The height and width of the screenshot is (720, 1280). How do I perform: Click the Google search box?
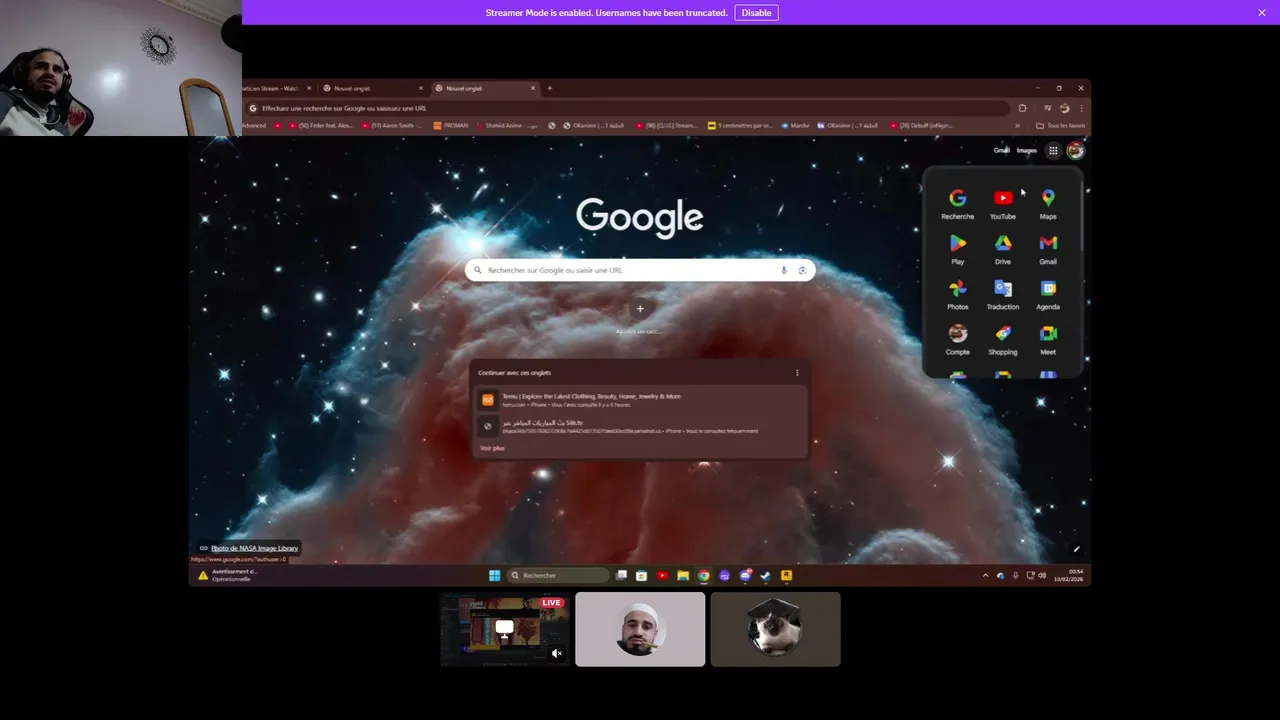(x=640, y=270)
